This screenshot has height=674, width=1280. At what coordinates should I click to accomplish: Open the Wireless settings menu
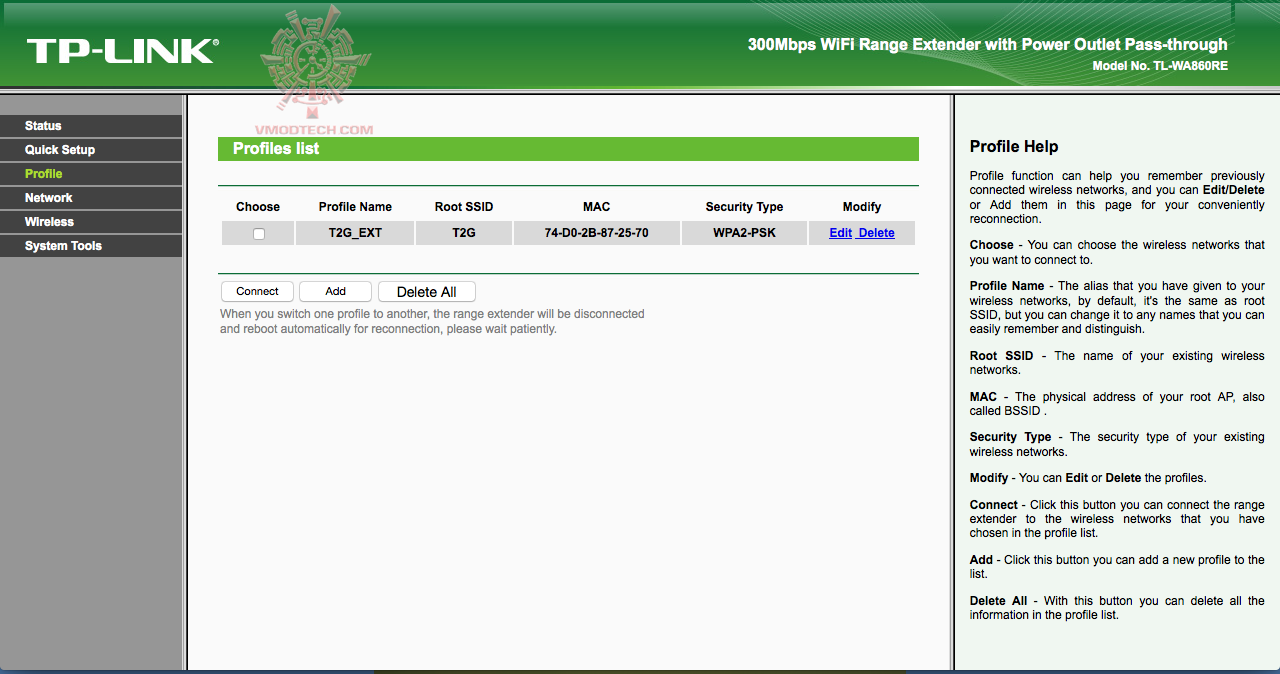point(91,222)
